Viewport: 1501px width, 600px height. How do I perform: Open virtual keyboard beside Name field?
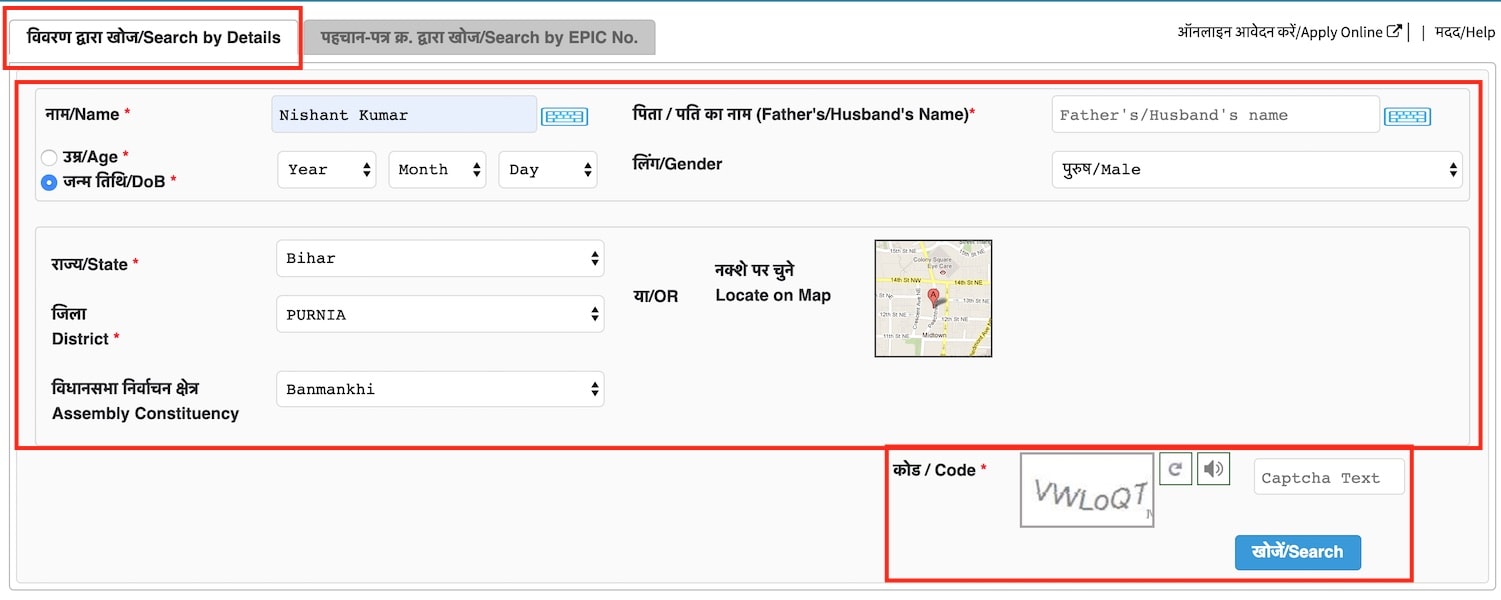(x=564, y=116)
